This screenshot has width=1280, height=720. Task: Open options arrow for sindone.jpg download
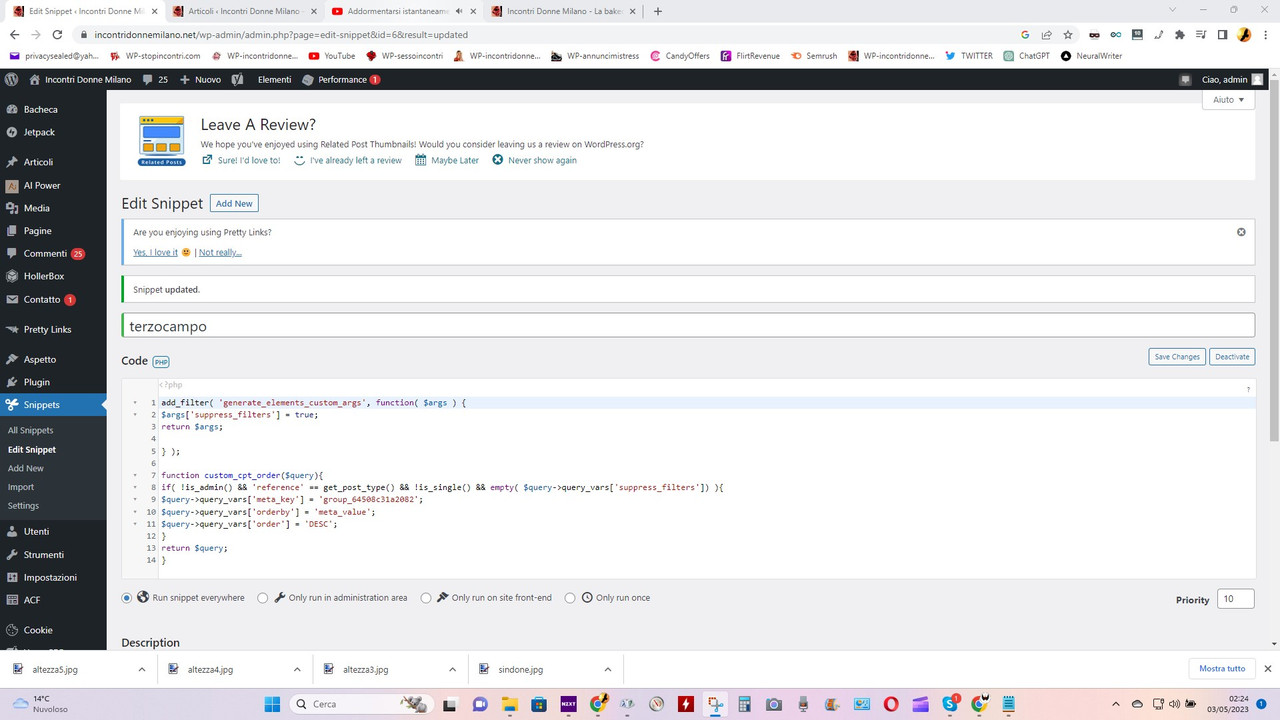click(x=607, y=669)
